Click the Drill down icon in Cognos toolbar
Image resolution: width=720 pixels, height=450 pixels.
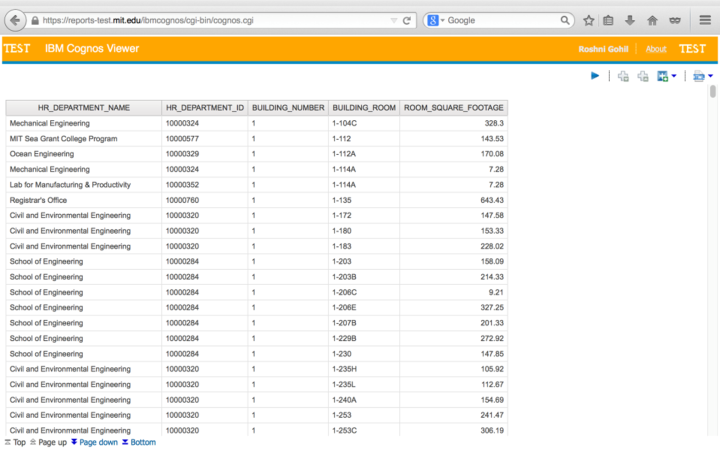coord(623,76)
